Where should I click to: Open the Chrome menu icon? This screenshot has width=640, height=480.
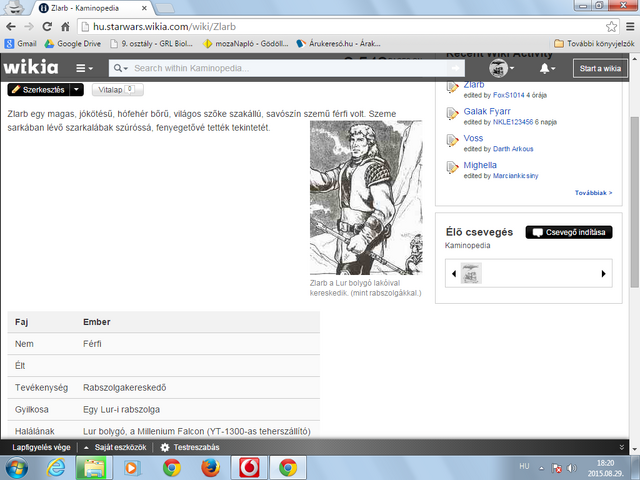(x=630, y=27)
